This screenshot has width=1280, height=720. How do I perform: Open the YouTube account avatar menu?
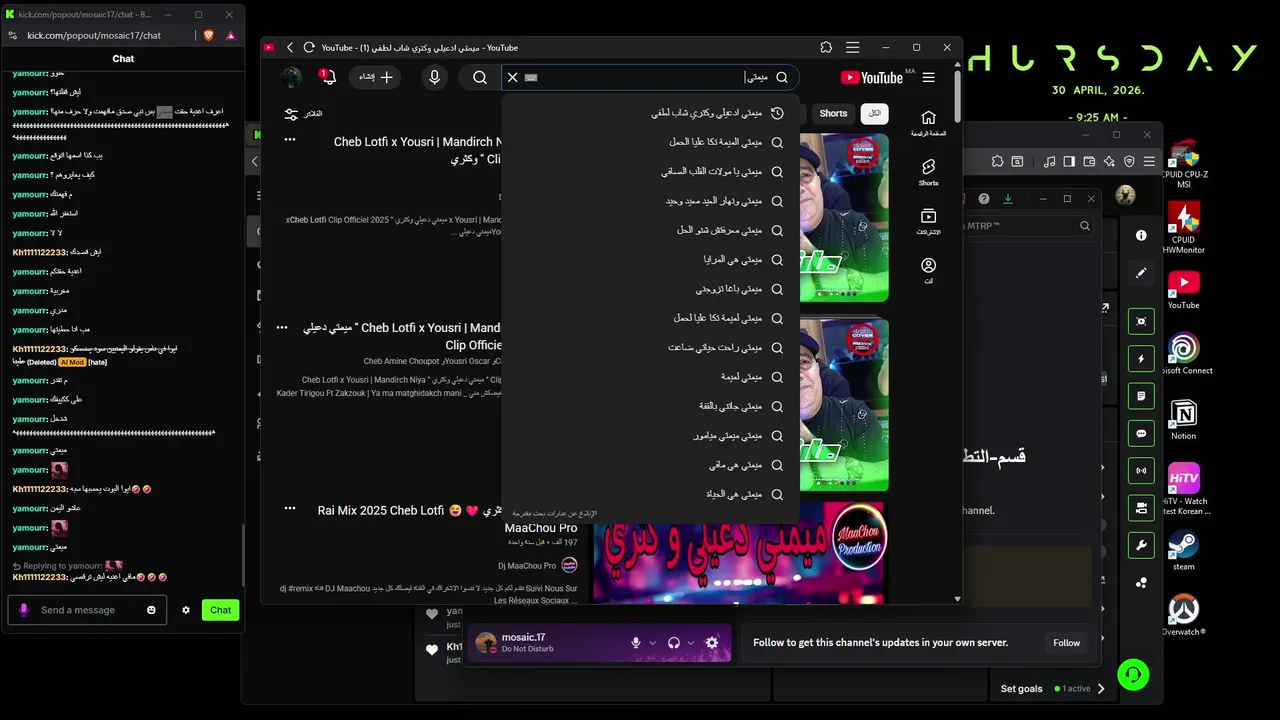coord(291,77)
